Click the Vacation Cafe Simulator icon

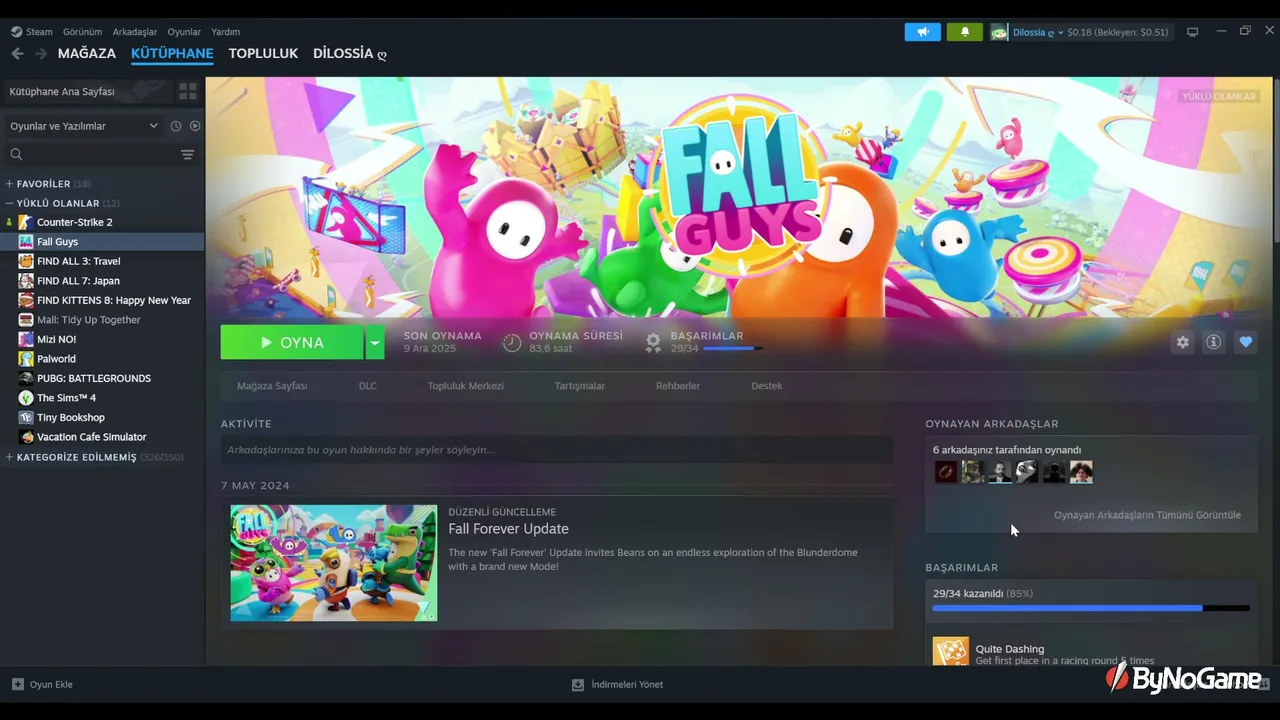(x=26, y=437)
